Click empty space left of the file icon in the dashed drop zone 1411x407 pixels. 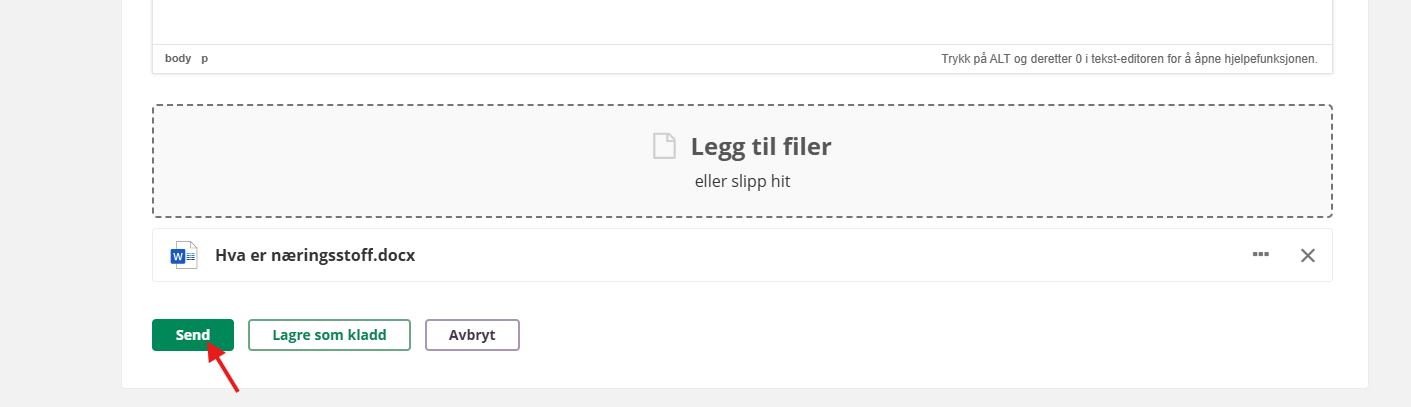400,160
